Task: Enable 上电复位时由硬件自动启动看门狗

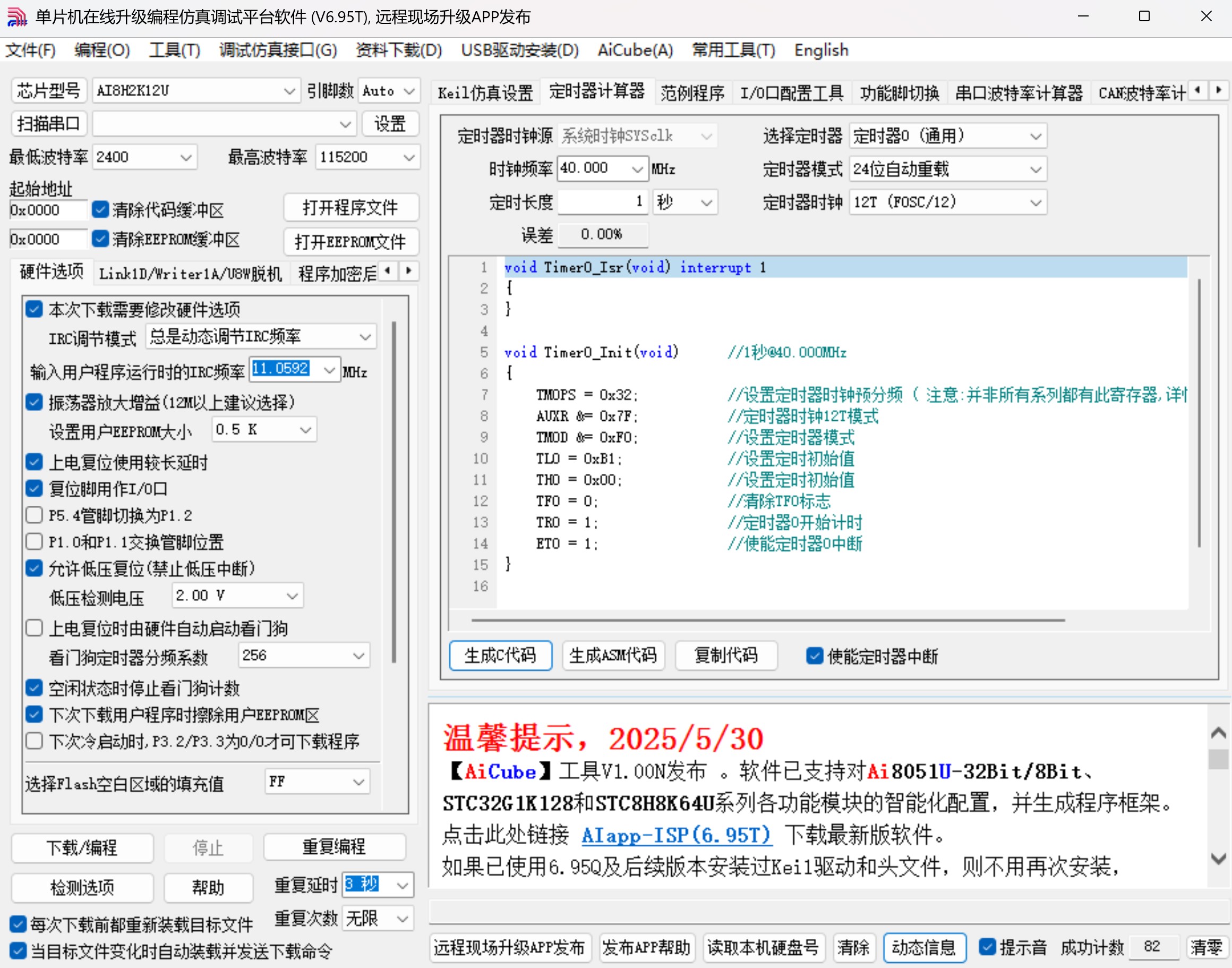Action: [35, 628]
